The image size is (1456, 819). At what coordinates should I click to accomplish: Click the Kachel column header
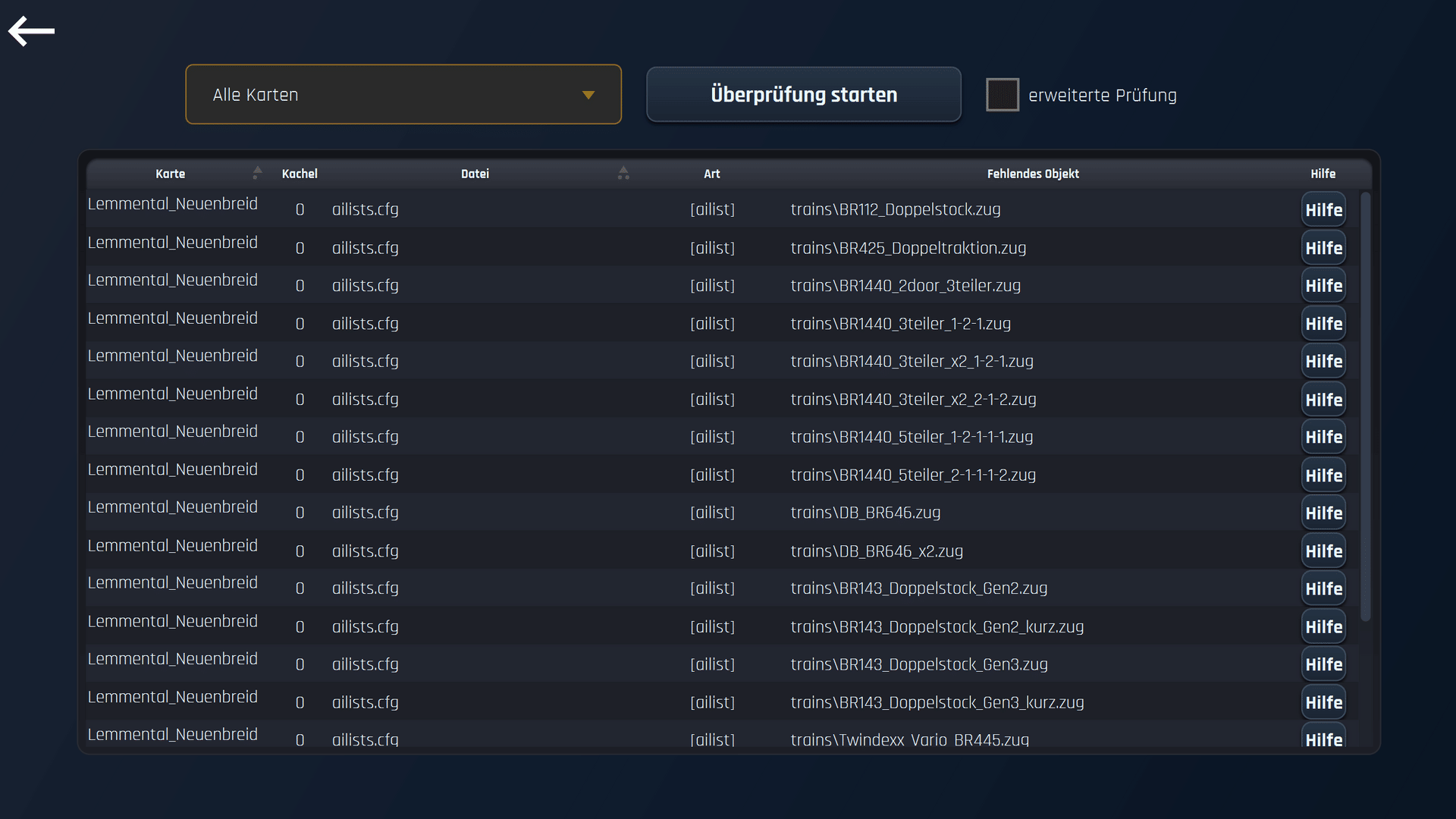pos(300,174)
